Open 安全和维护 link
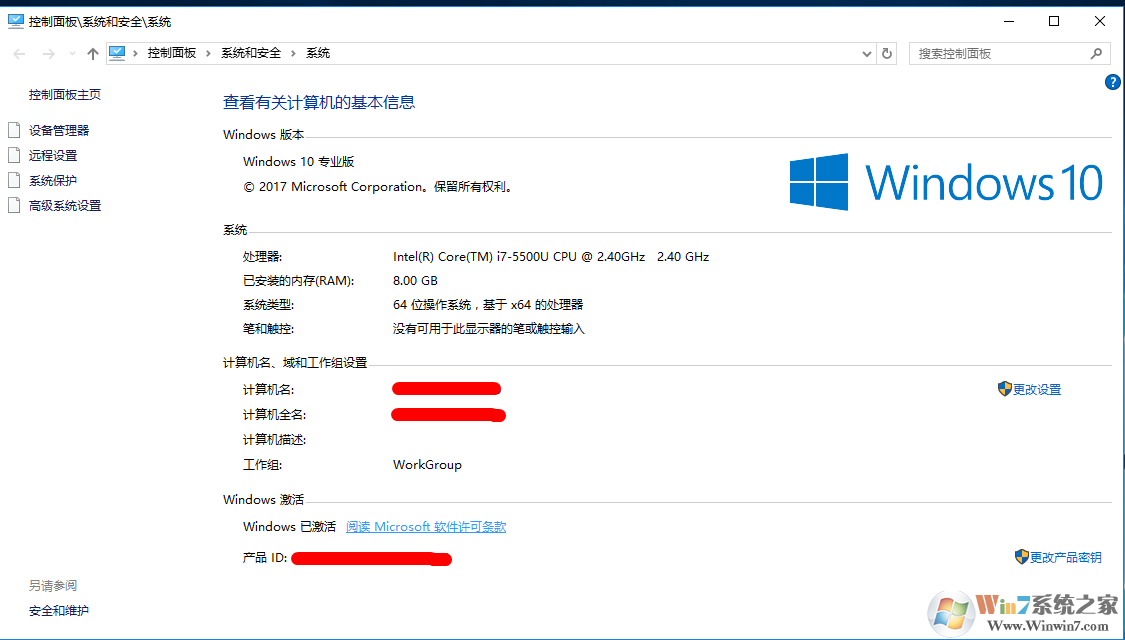 pyautogui.click(x=59, y=611)
